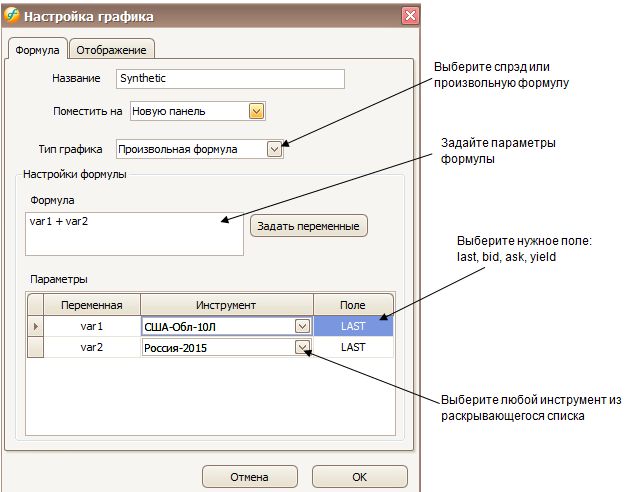Confirm settings with the OK button
The height and width of the screenshot is (492, 639).
359,477
